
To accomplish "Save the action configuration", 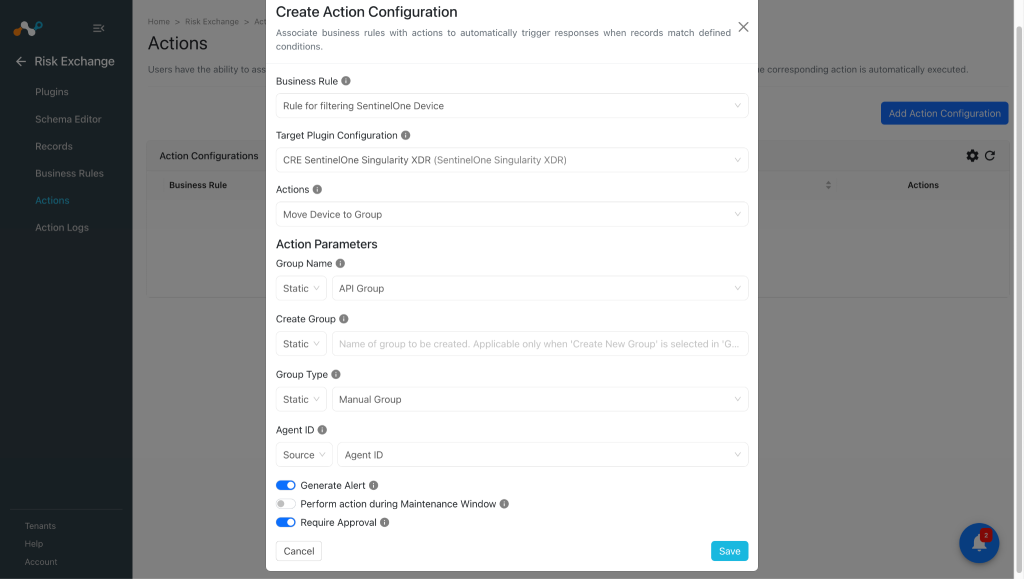I will pos(729,551).
